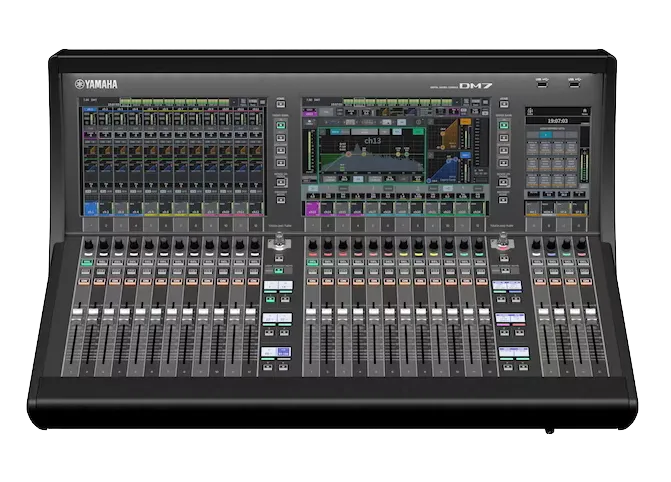Move center bank first channel fader
Viewport: 671px width, 482px height.
(x=311, y=313)
